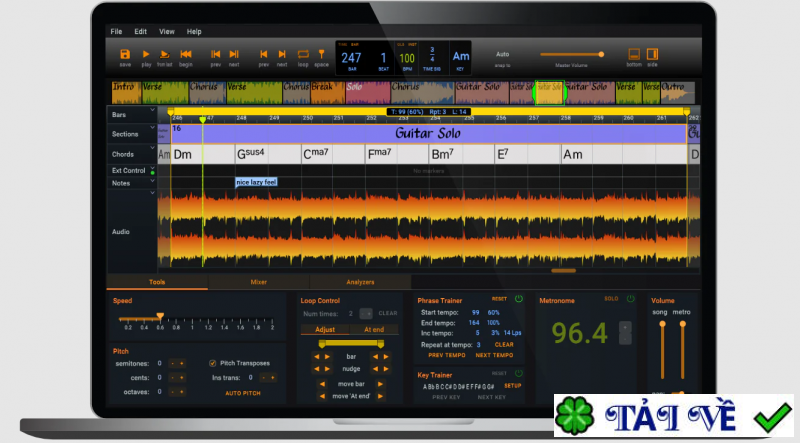Toggle the Metronome power button
The image size is (800, 443).
(632, 299)
